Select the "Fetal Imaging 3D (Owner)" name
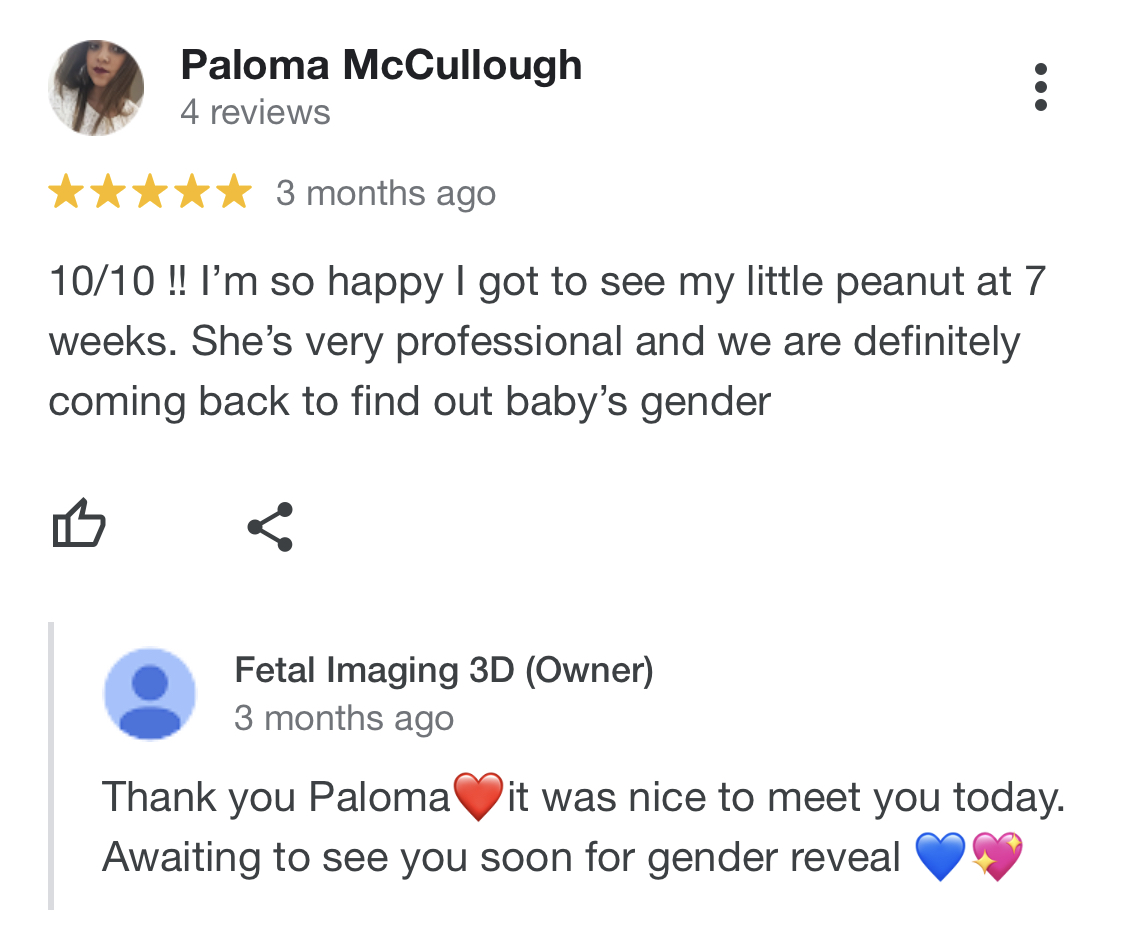The height and width of the screenshot is (938, 1125). pos(443,670)
